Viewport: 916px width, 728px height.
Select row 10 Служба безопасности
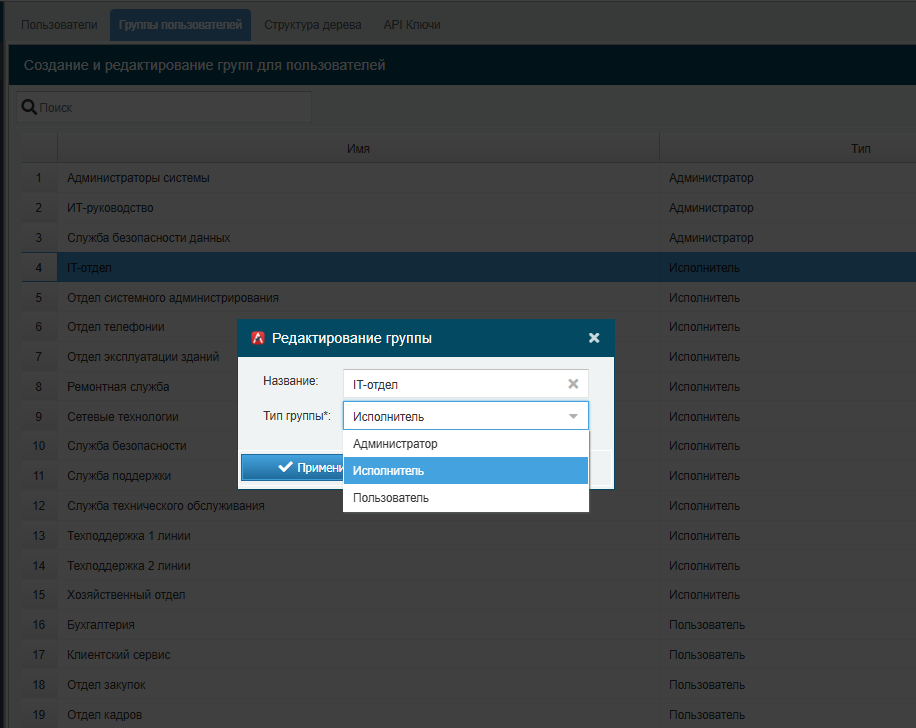coord(469,446)
